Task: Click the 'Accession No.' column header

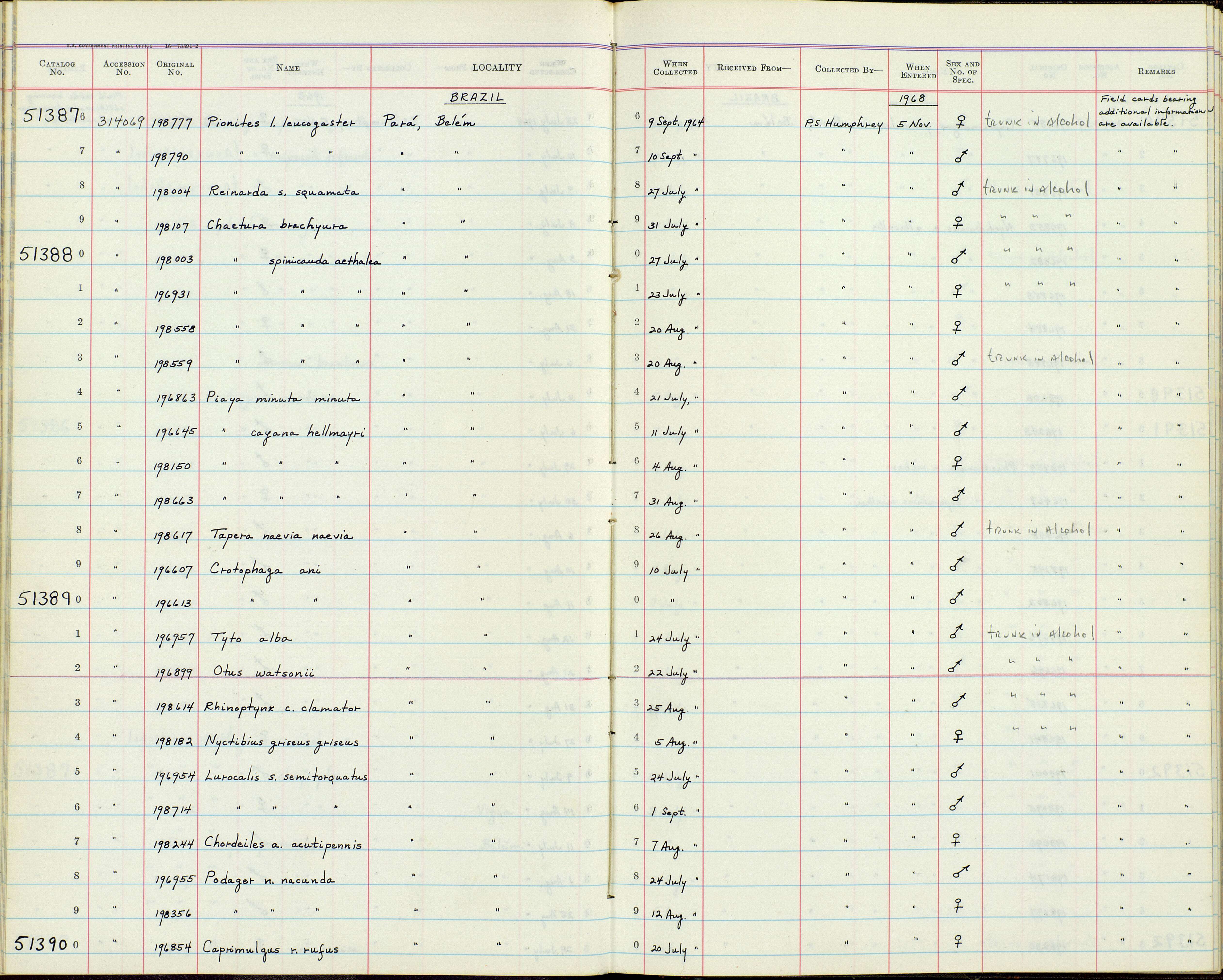Action: point(124,68)
